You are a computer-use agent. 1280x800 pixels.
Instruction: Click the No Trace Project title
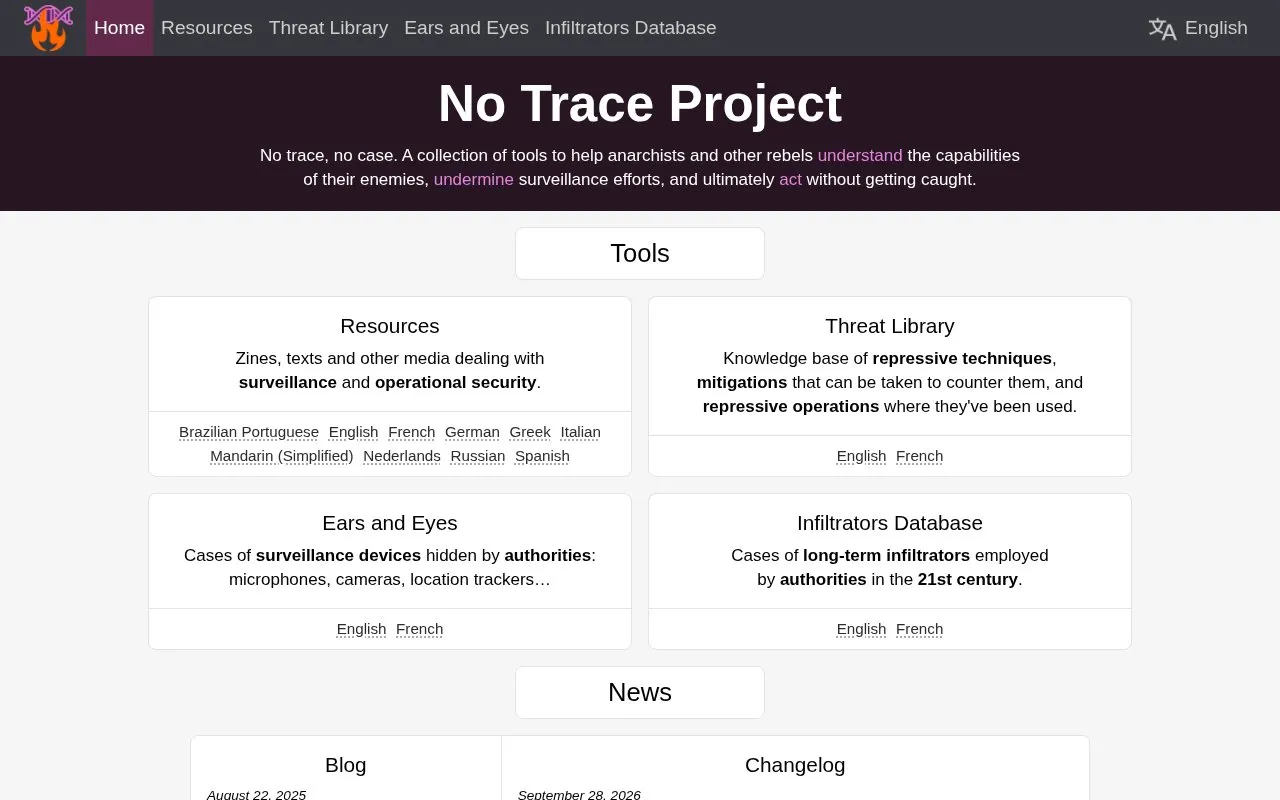640,103
